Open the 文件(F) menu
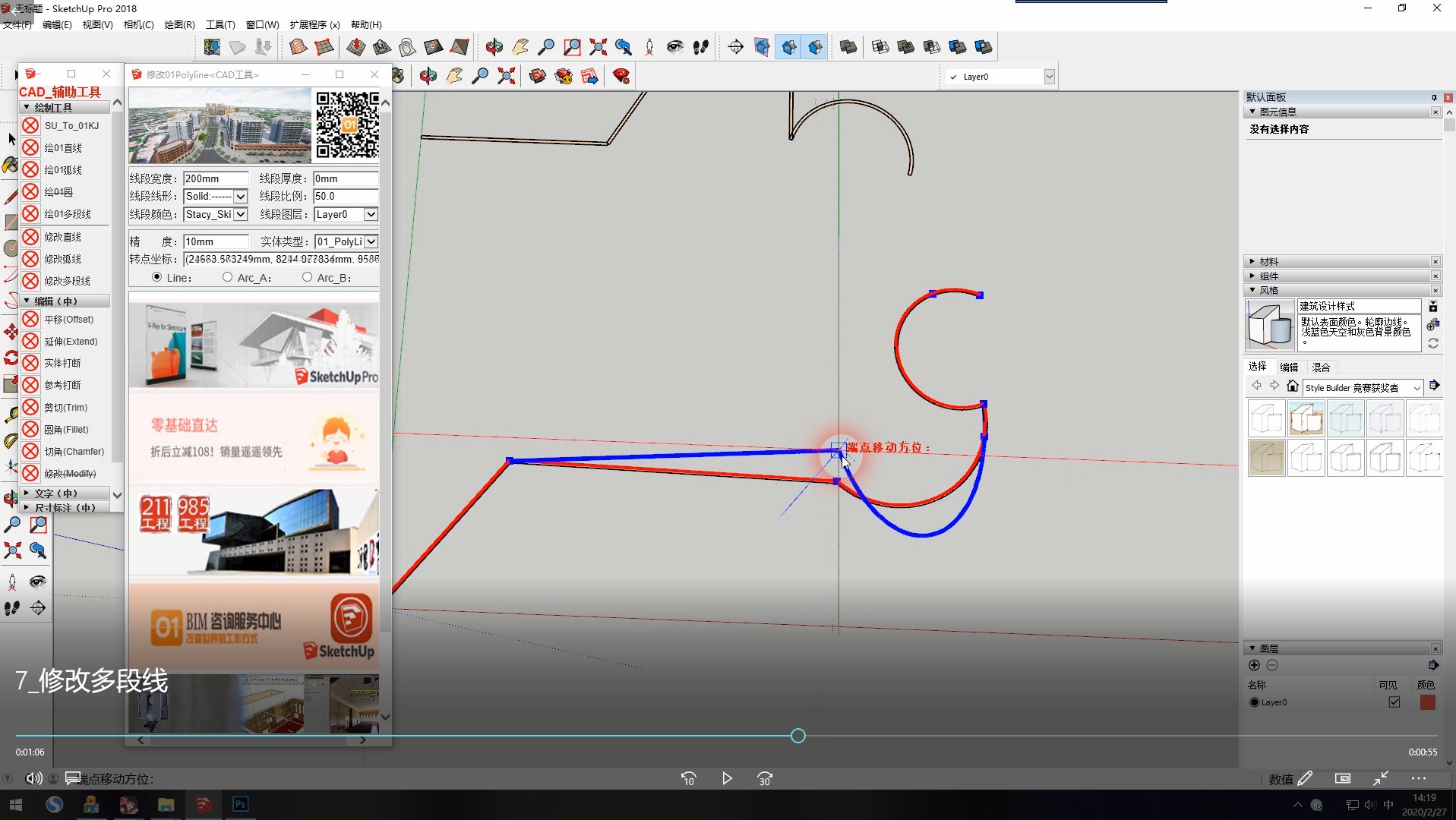The height and width of the screenshot is (820, 1456). [x=17, y=25]
